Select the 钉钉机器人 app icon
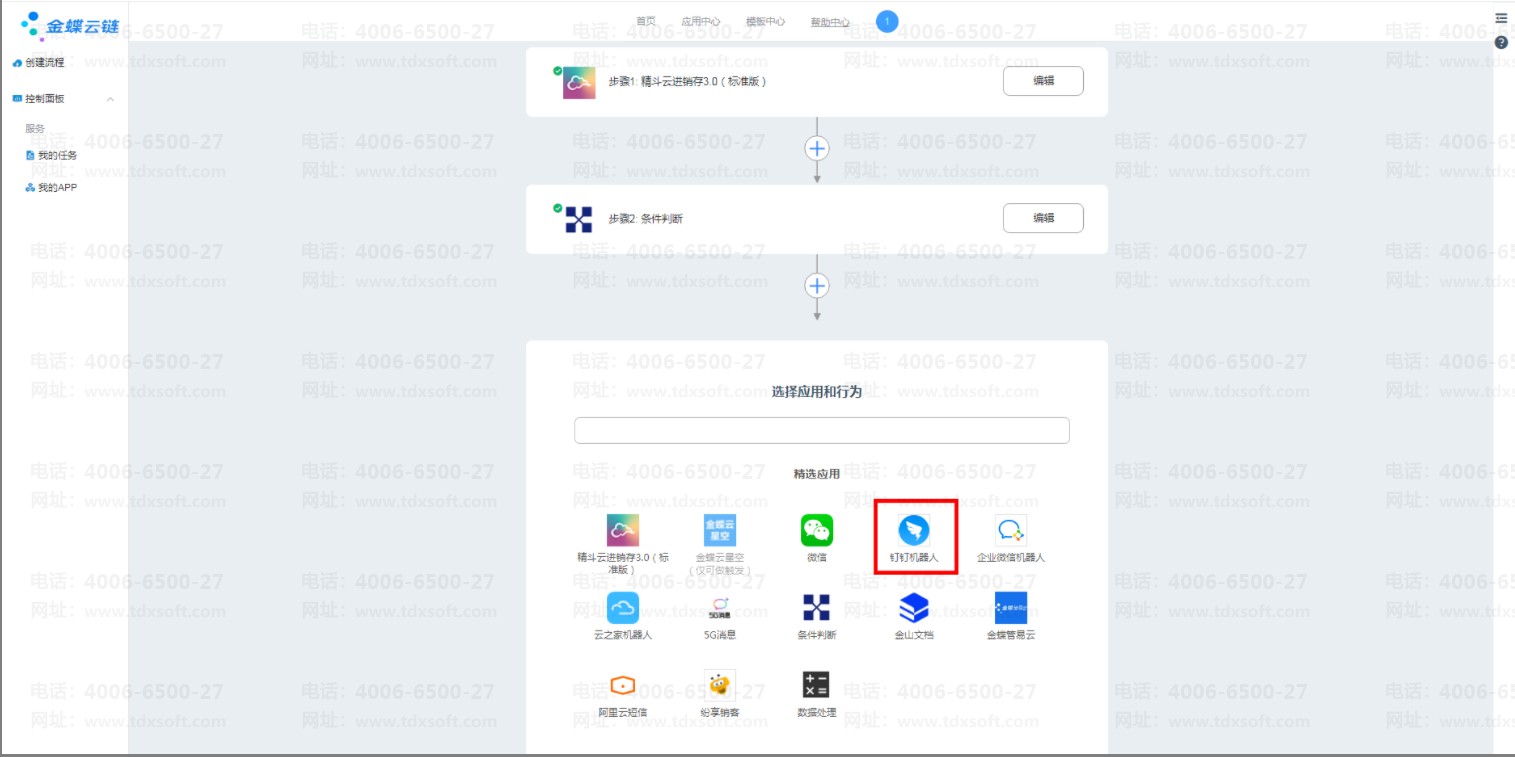 [914, 531]
